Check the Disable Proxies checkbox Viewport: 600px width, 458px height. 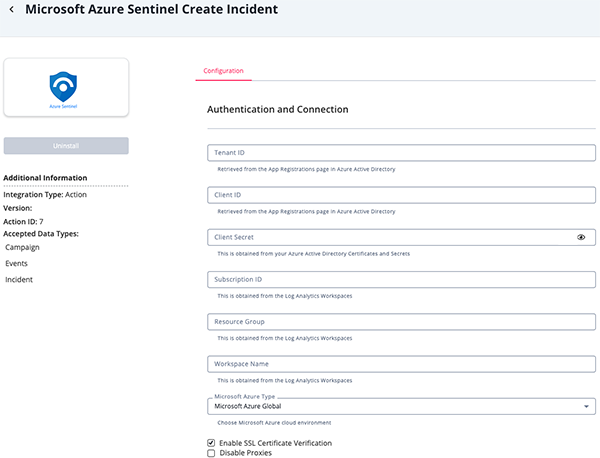point(211,453)
